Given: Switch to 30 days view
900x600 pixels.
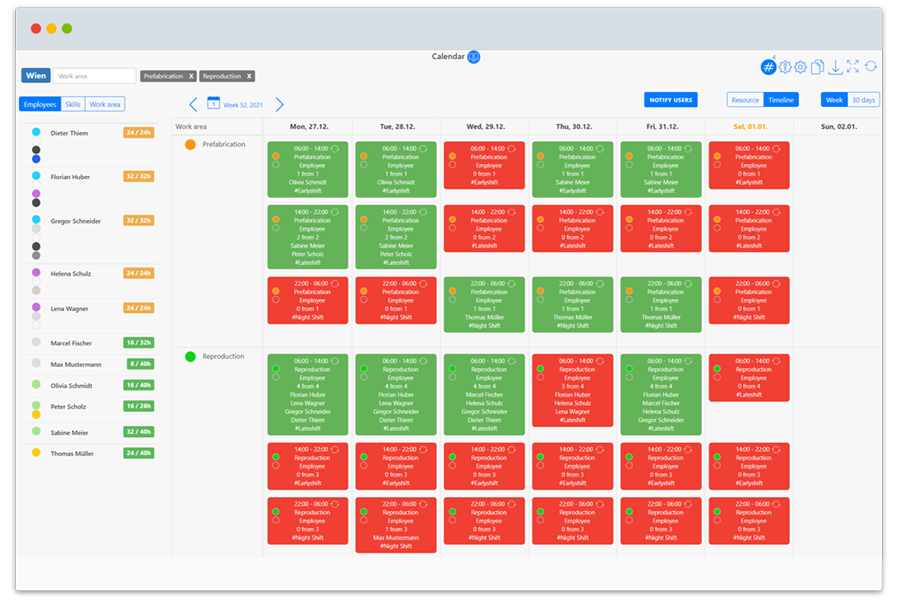Looking at the screenshot, I should (862, 100).
